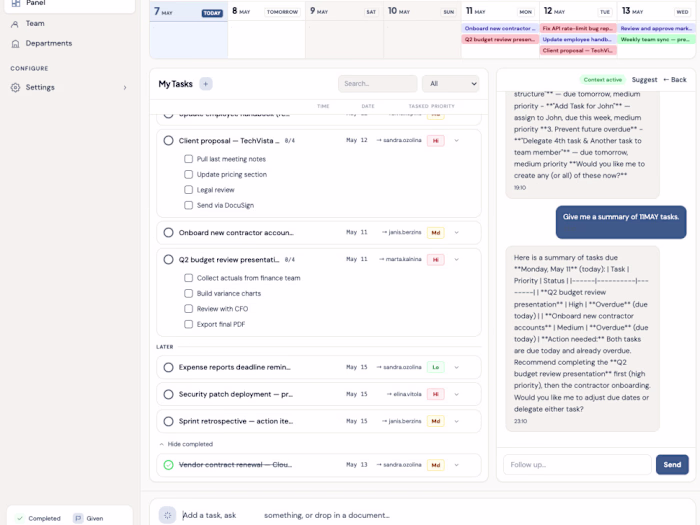Check the Export final PDF subtask
The image size is (700, 525).
[x=188, y=324]
